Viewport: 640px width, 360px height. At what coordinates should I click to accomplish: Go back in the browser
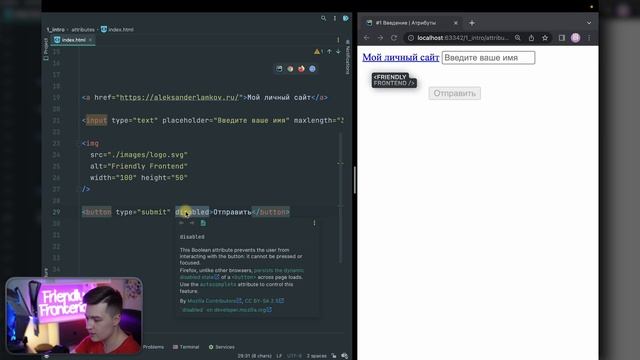pos(367,38)
